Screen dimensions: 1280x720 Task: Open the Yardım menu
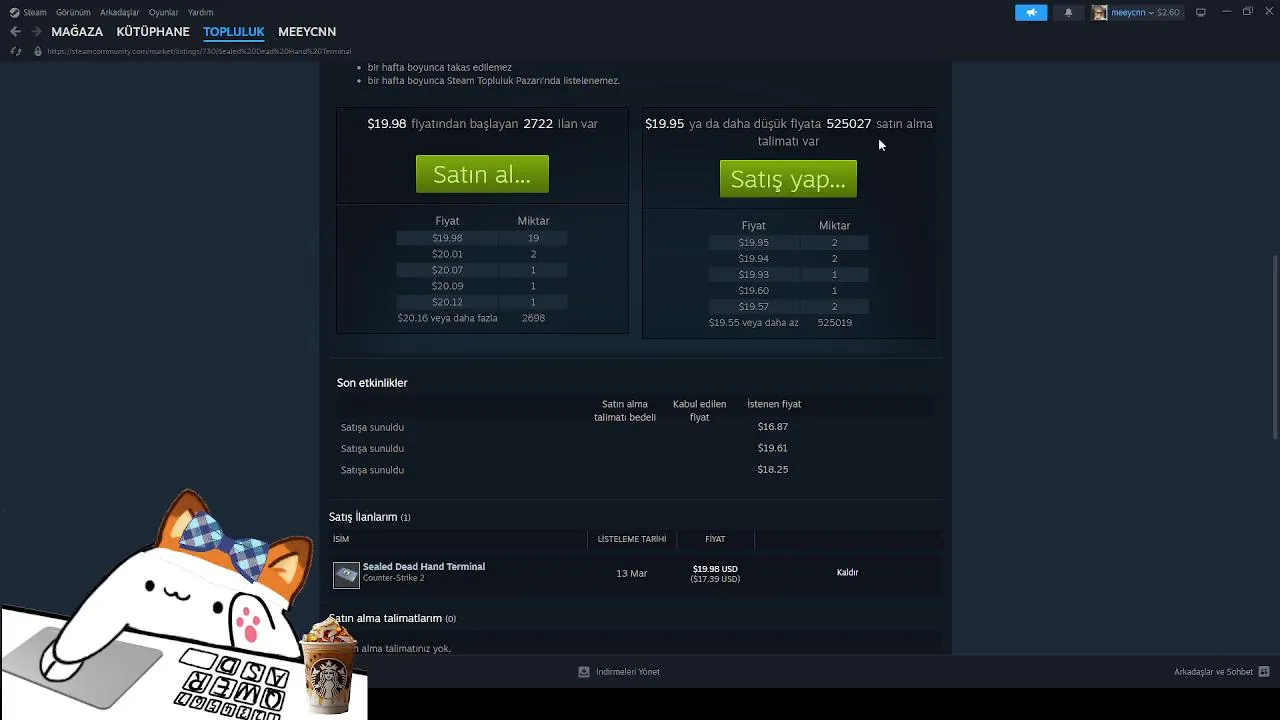click(x=201, y=12)
